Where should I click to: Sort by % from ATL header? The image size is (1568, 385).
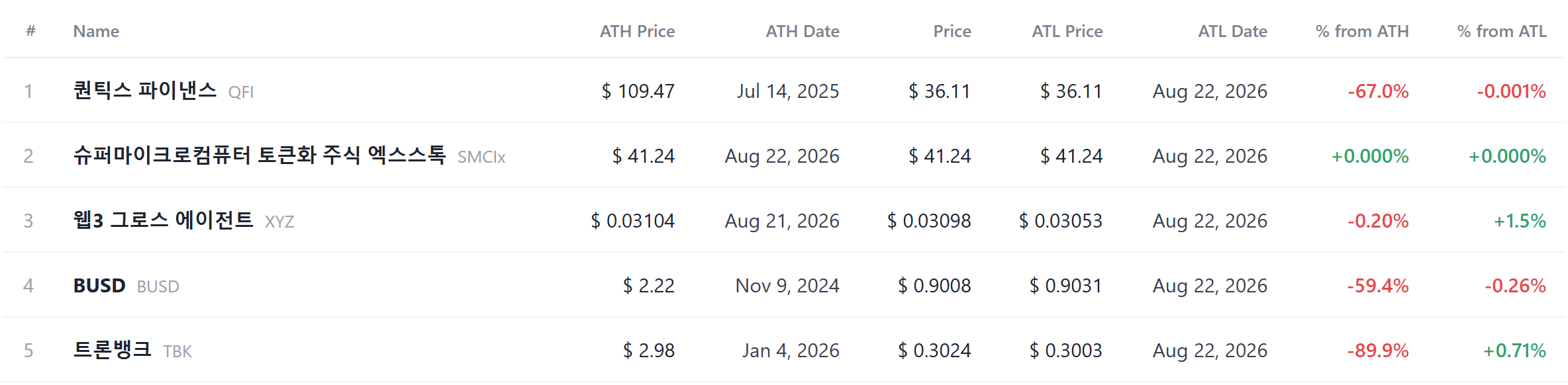[1502, 31]
